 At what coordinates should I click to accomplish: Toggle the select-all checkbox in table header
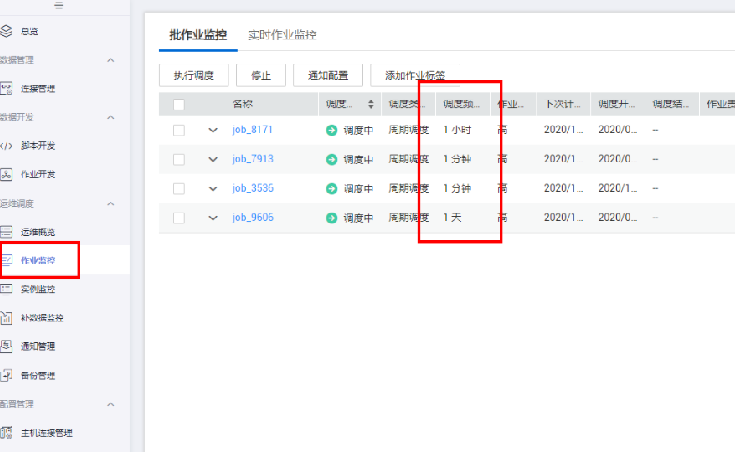[x=179, y=104]
